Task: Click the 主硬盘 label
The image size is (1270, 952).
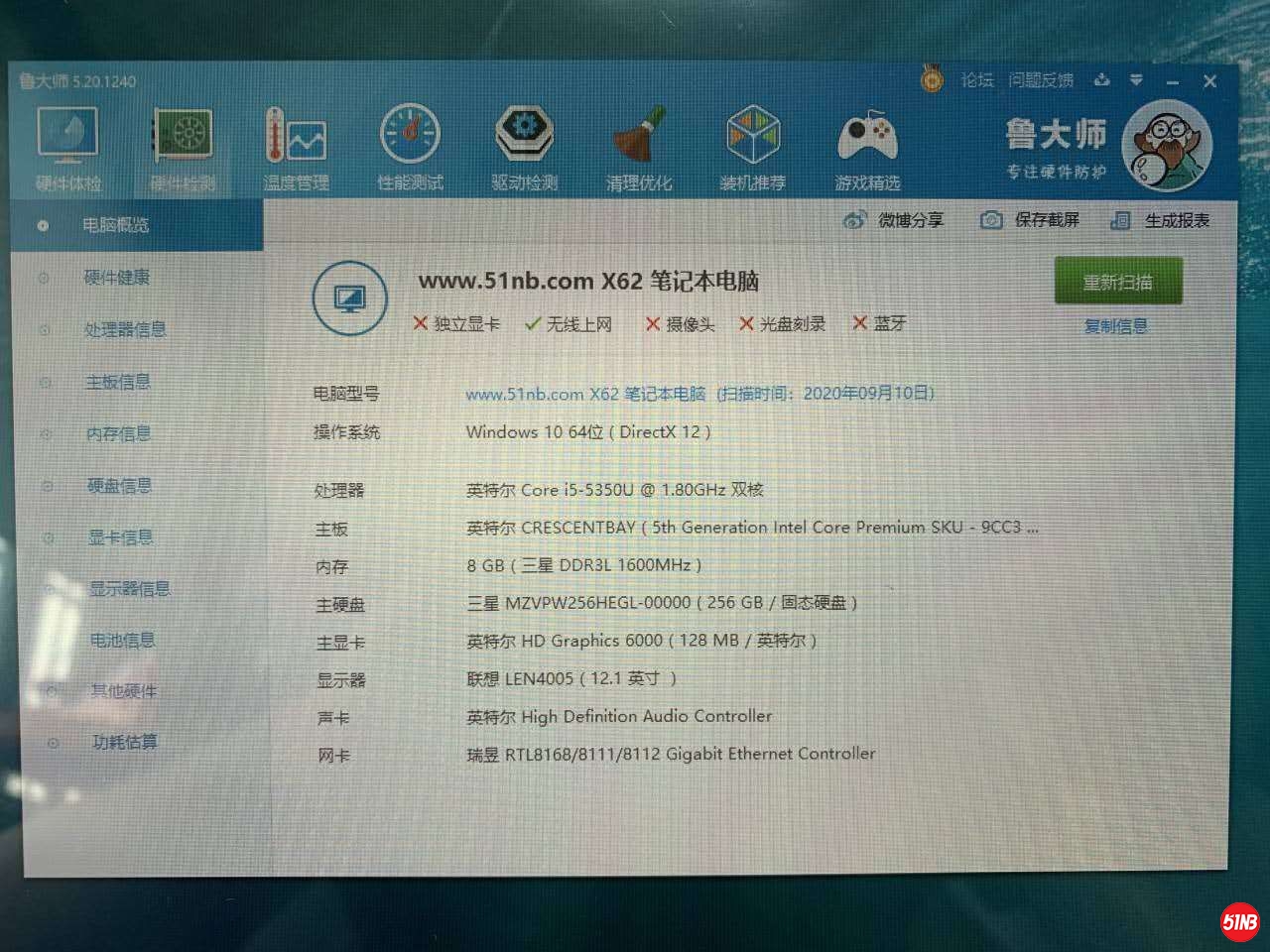Action: click(340, 604)
